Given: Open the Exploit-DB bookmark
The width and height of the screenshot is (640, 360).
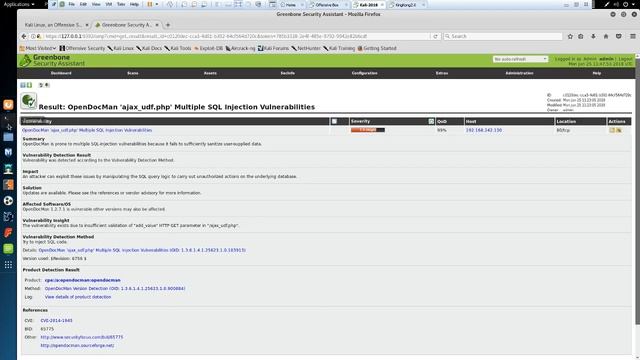Looking at the screenshot, I should [x=208, y=48].
